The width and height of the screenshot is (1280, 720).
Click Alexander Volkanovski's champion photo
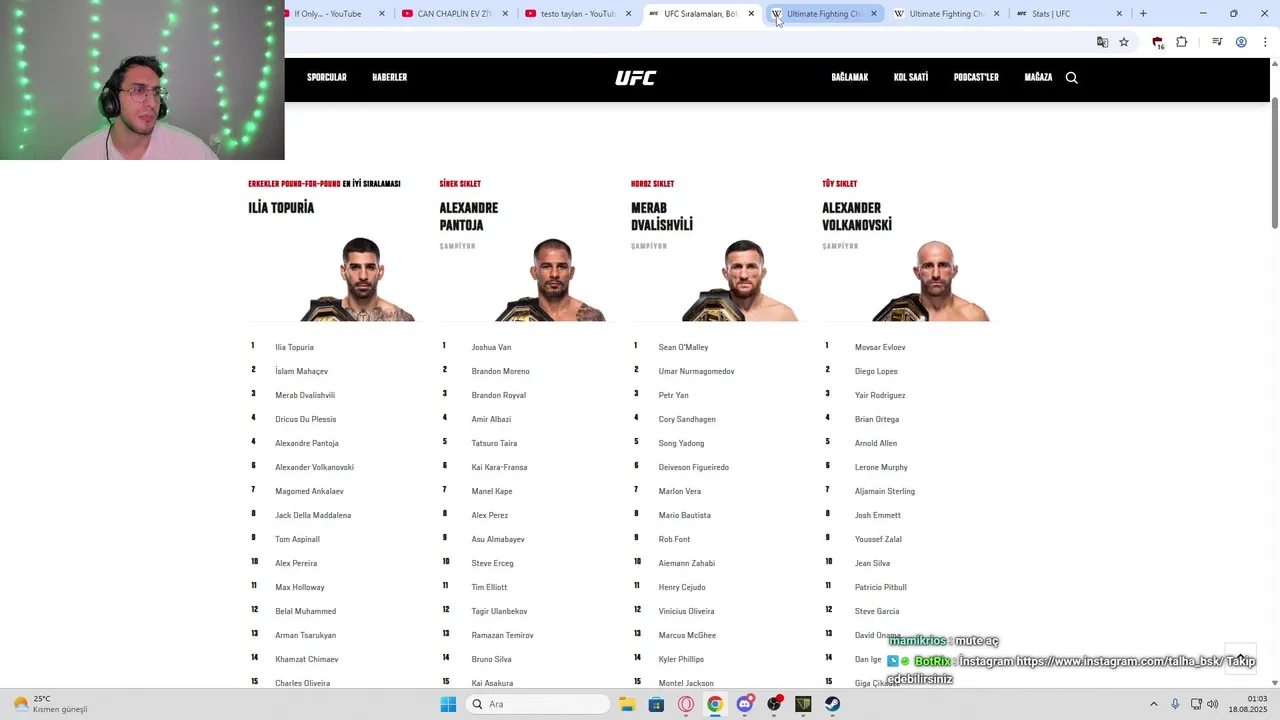(x=933, y=279)
